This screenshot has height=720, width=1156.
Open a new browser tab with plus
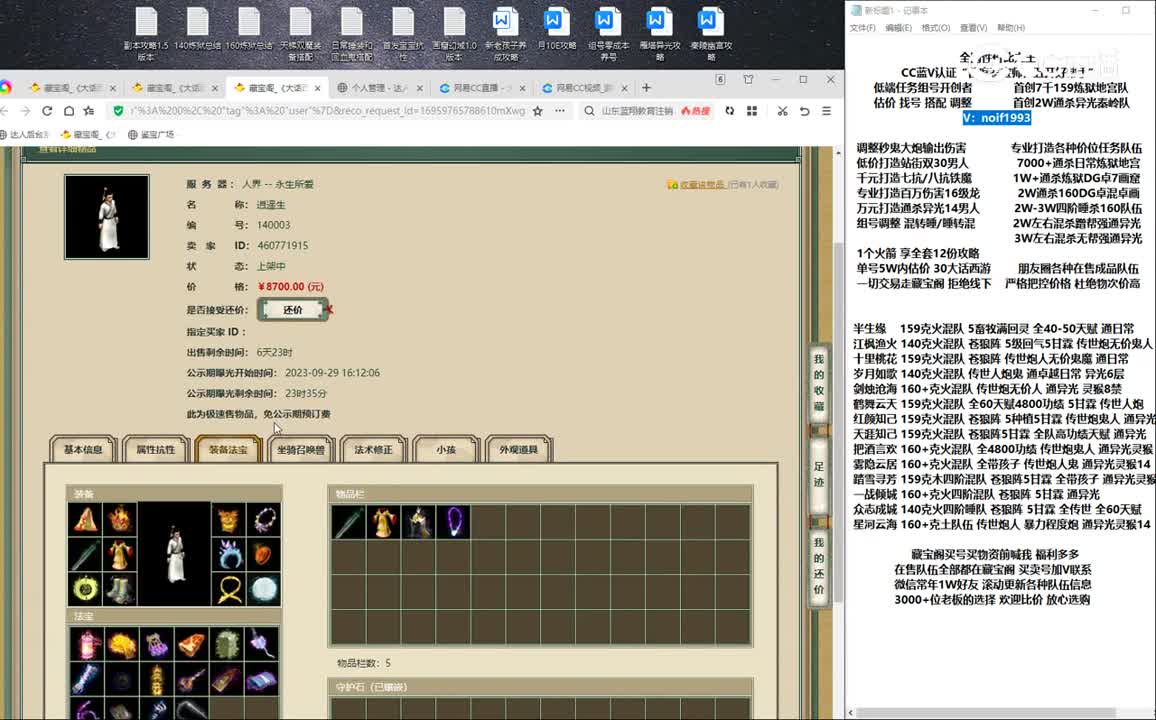[647, 87]
